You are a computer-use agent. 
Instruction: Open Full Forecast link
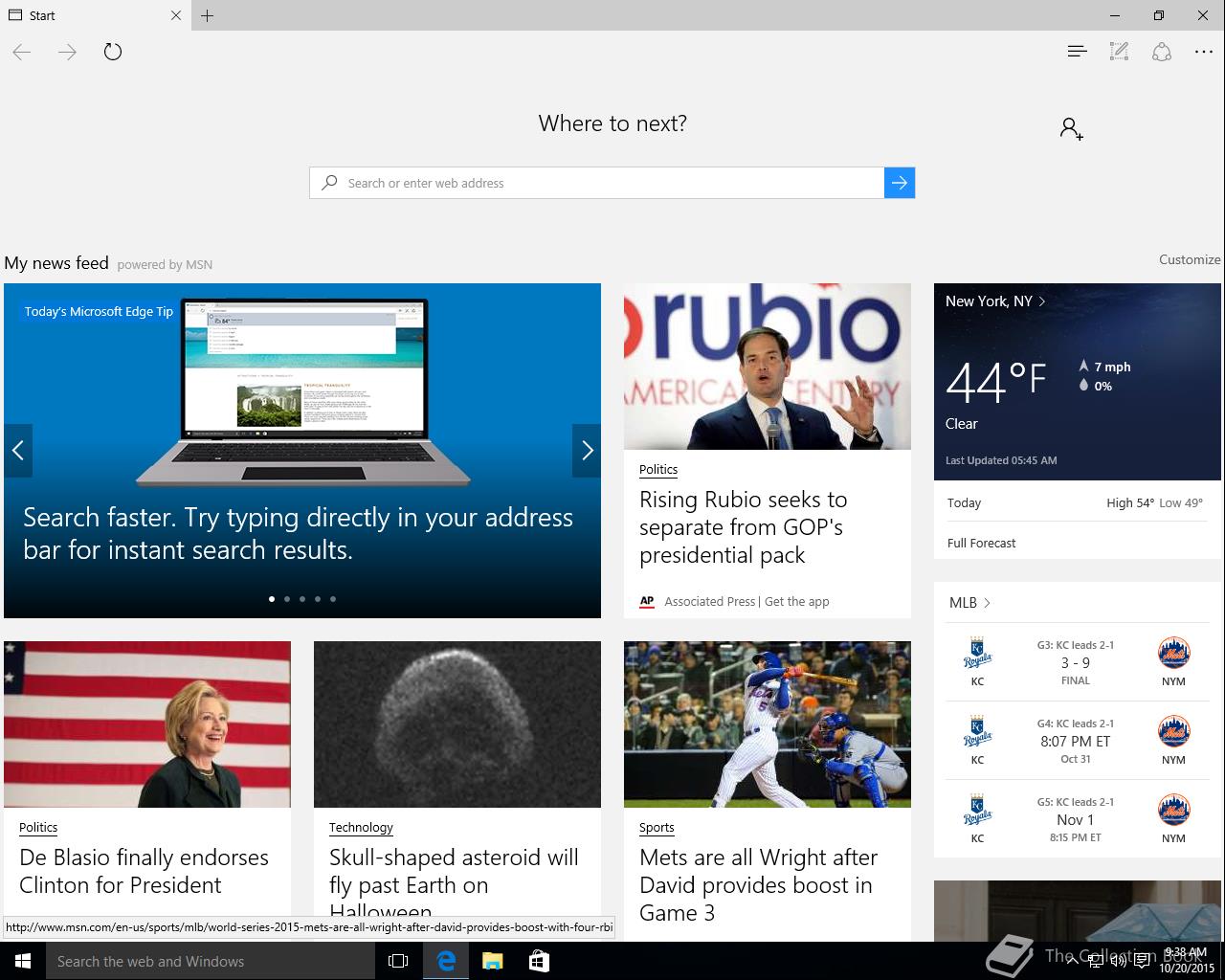point(982,543)
